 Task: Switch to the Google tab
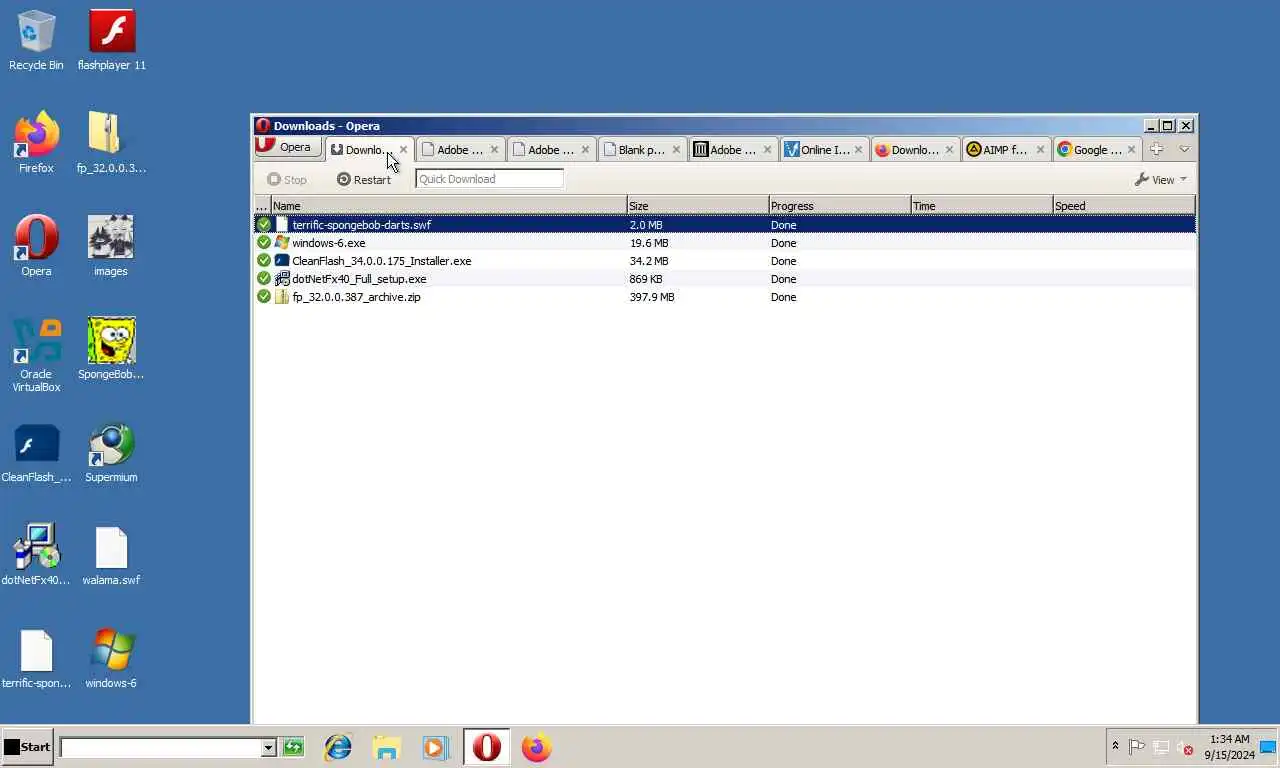[1097, 150]
